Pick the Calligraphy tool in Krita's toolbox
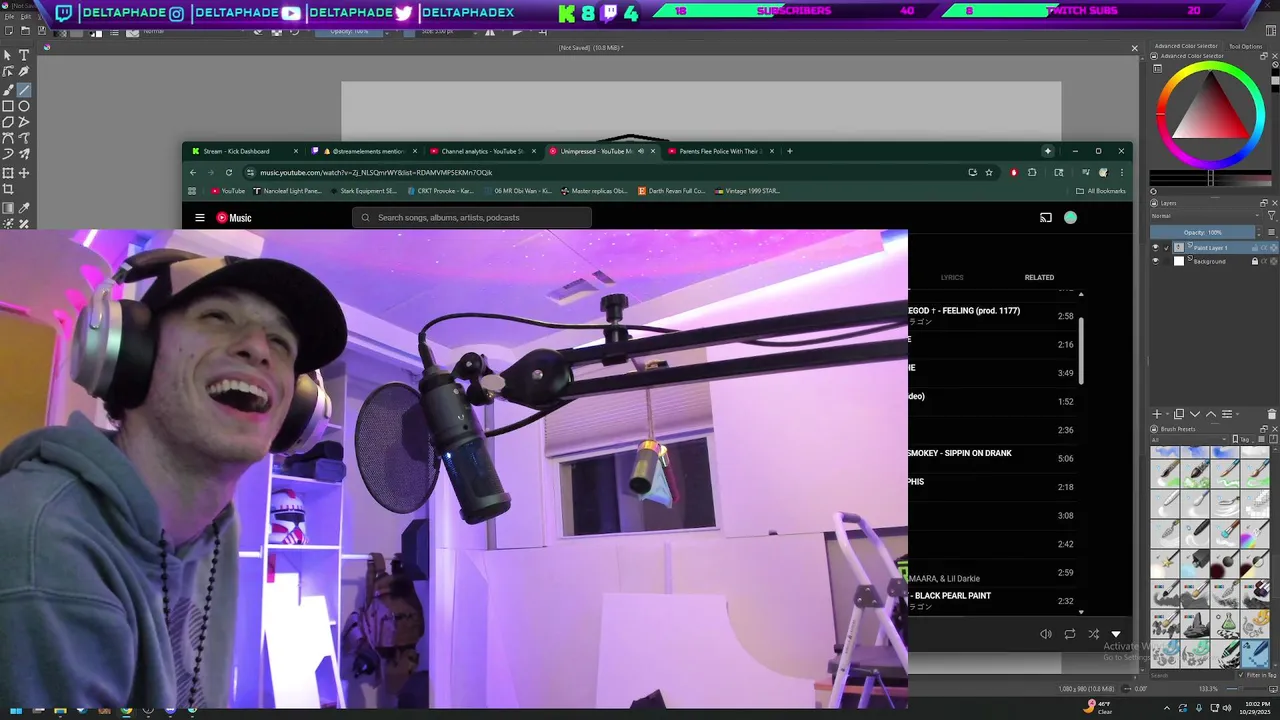This screenshot has height=720, width=1280. click(24, 72)
